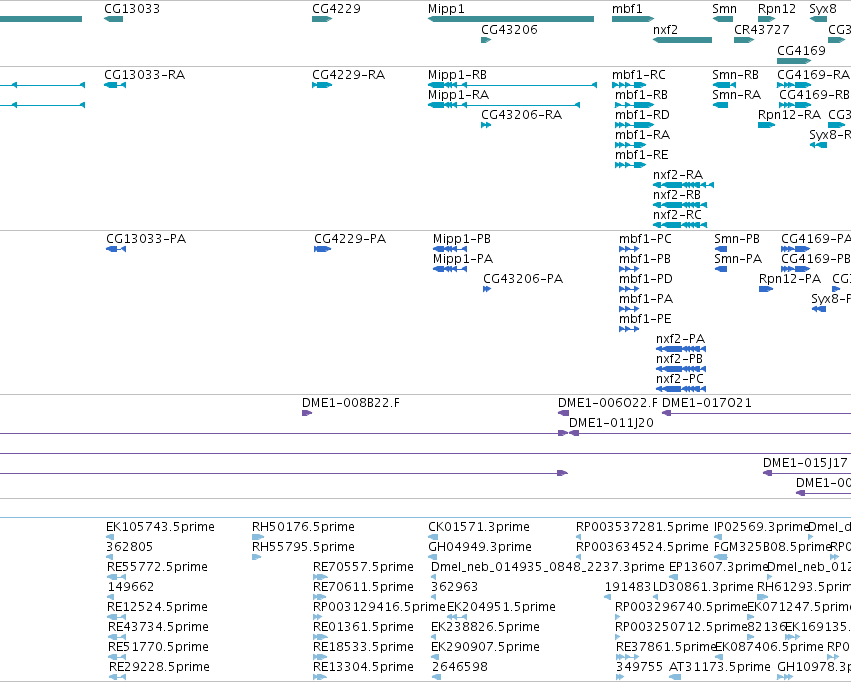This screenshot has width=851, height=682.
Task: Select transcript Mipp1-RA feature
Action: click(504, 105)
